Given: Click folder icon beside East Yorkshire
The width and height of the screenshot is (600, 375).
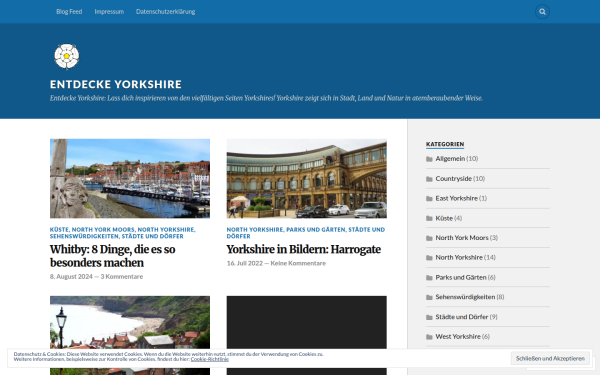Looking at the screenshot, I should pyautogui.click(x=429, y=198).
